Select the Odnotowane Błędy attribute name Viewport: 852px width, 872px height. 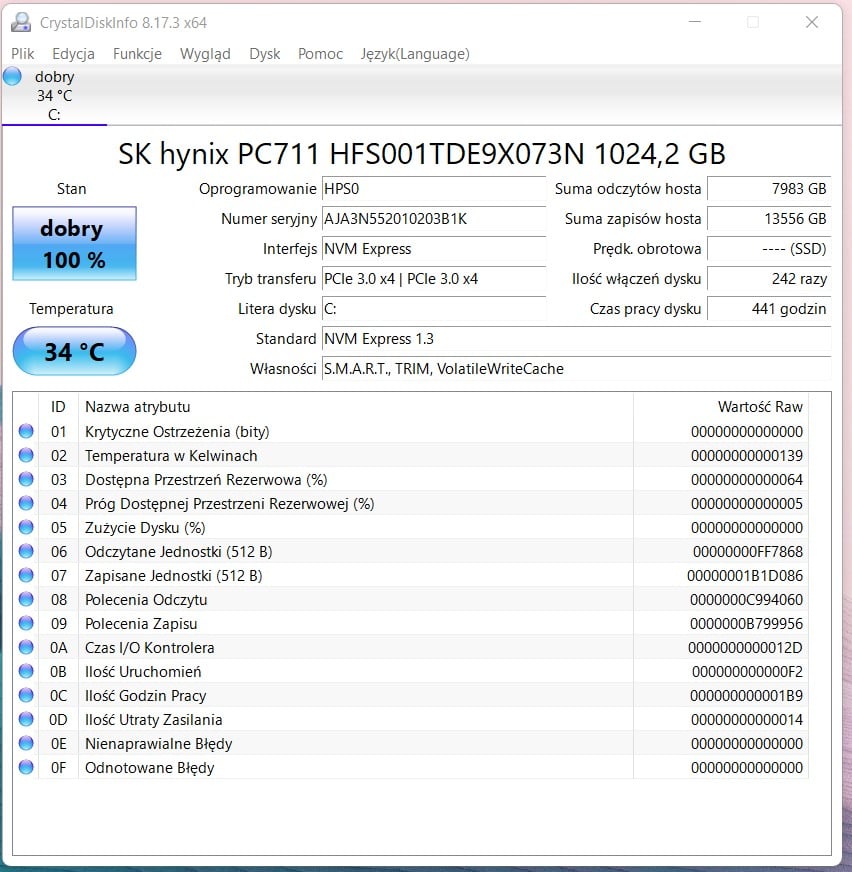[x=149, y=768]
